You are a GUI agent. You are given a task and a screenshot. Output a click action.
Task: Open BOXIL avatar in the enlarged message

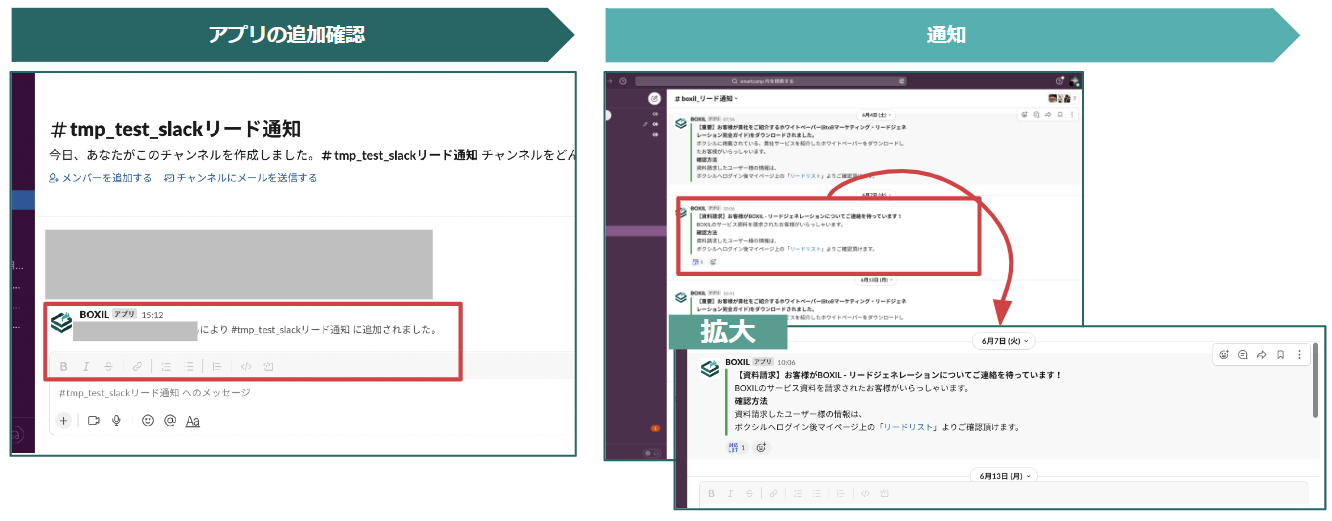click(709, 368)
